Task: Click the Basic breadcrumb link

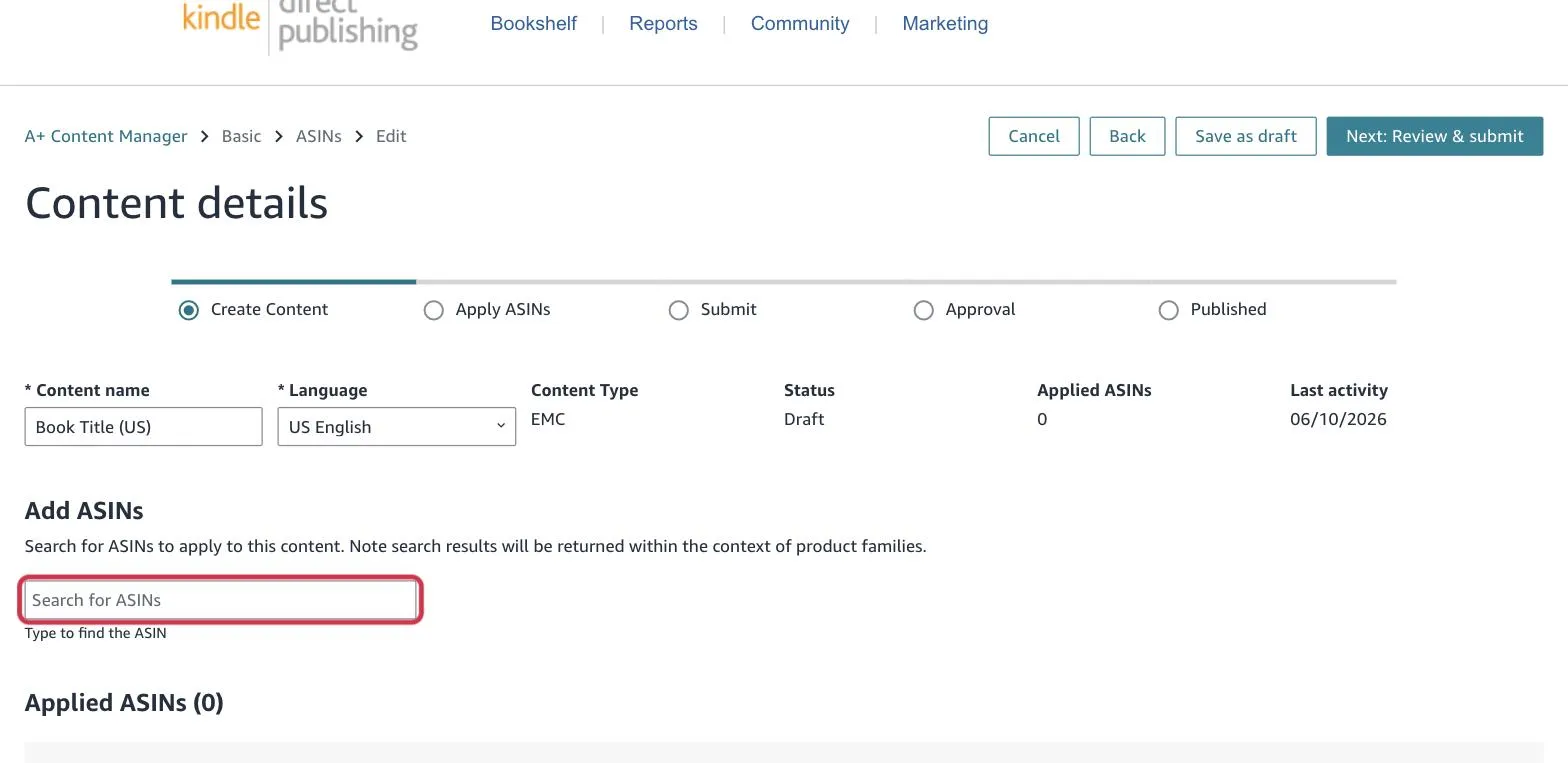Action: pyautogui.click(x=241, y=136)
